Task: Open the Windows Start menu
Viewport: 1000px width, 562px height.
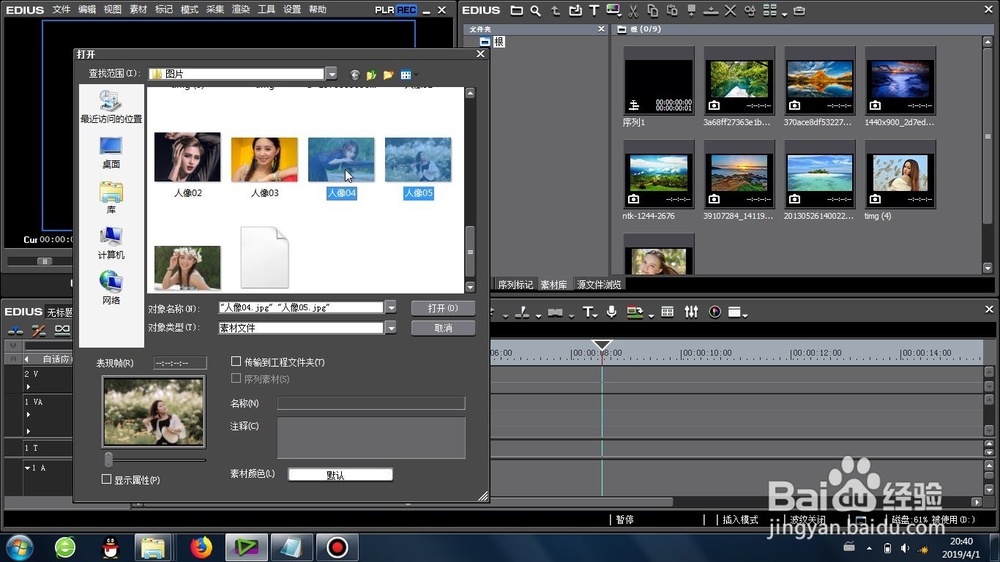Action: point(19,547)
